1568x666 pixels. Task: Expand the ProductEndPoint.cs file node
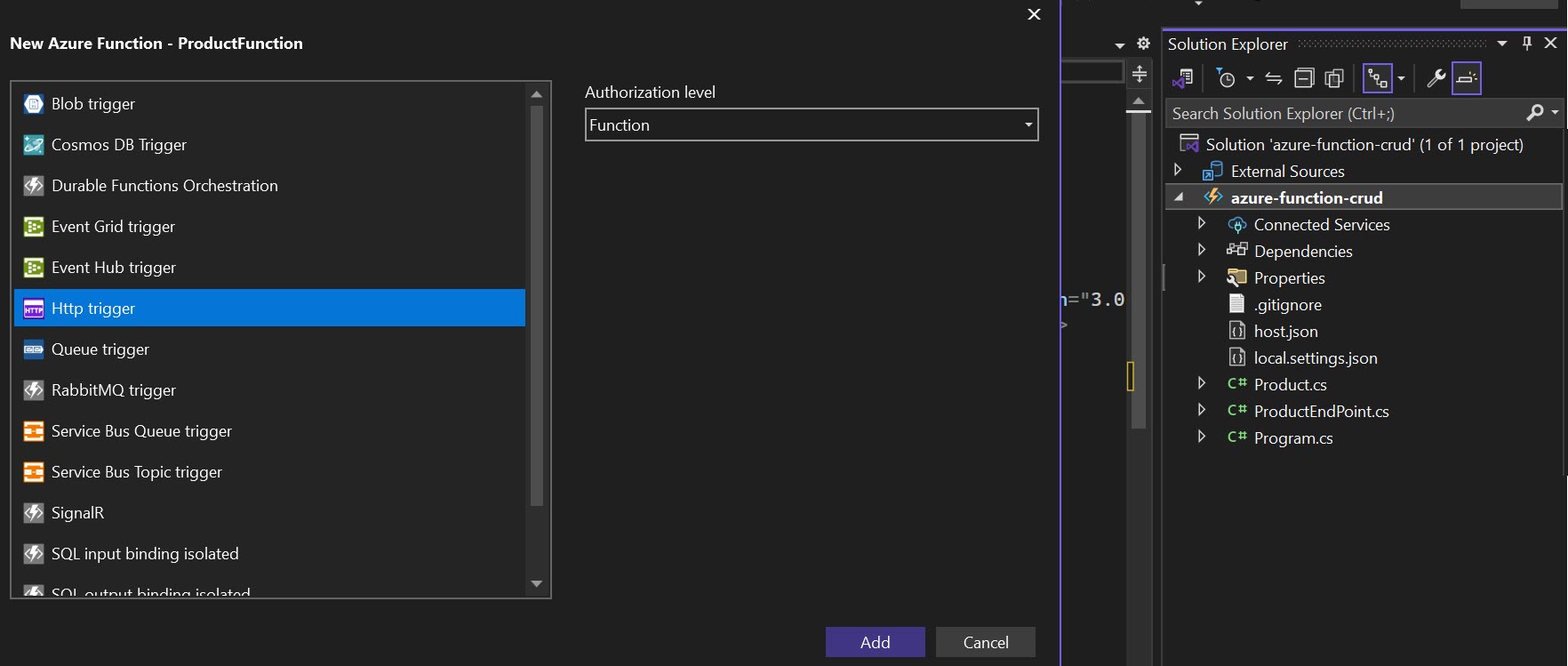coord(1202,410)
